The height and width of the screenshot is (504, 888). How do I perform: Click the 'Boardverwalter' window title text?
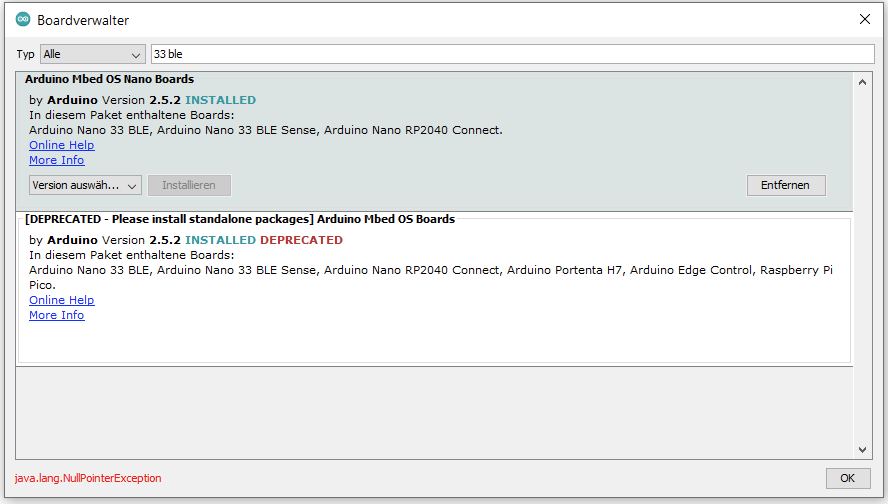click(x=83, y=20)
